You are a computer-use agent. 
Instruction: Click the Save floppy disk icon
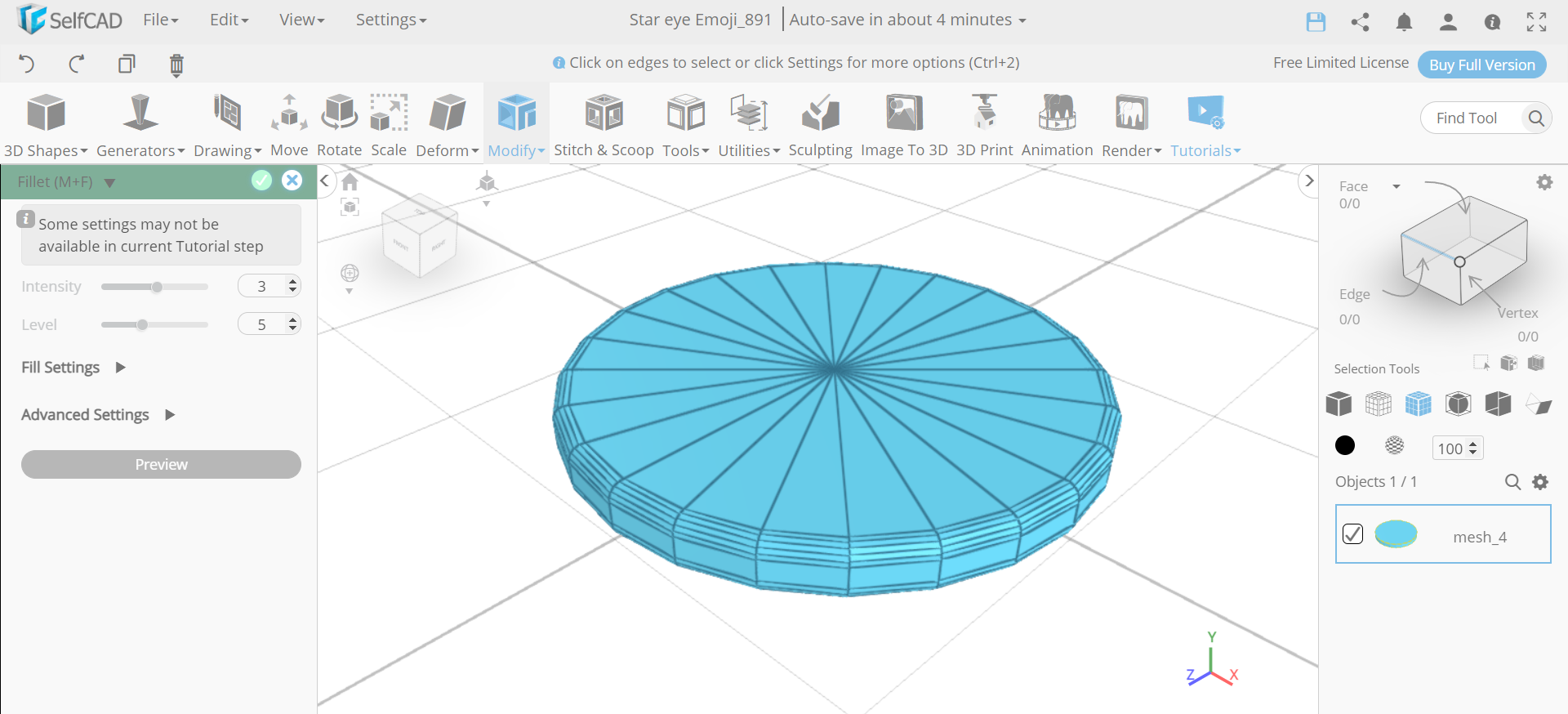1316,21
